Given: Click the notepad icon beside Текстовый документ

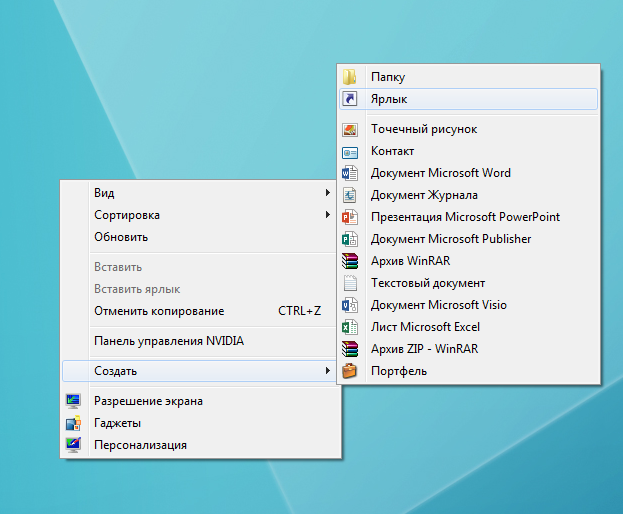Looking at the screenshot, I should coord(350,283).
